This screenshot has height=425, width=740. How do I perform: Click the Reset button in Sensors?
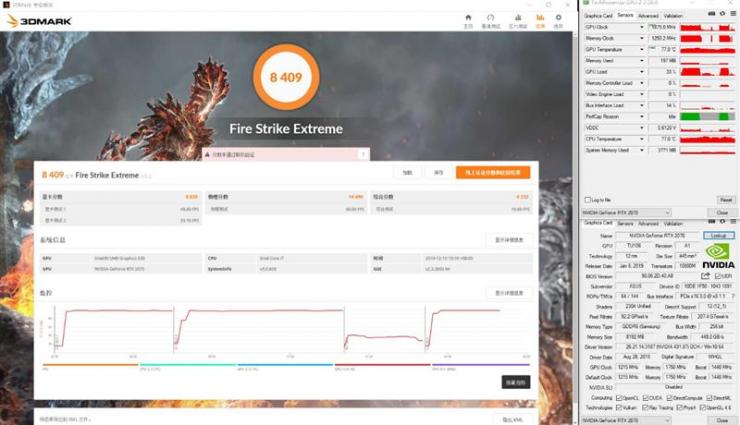pos(726,200)
